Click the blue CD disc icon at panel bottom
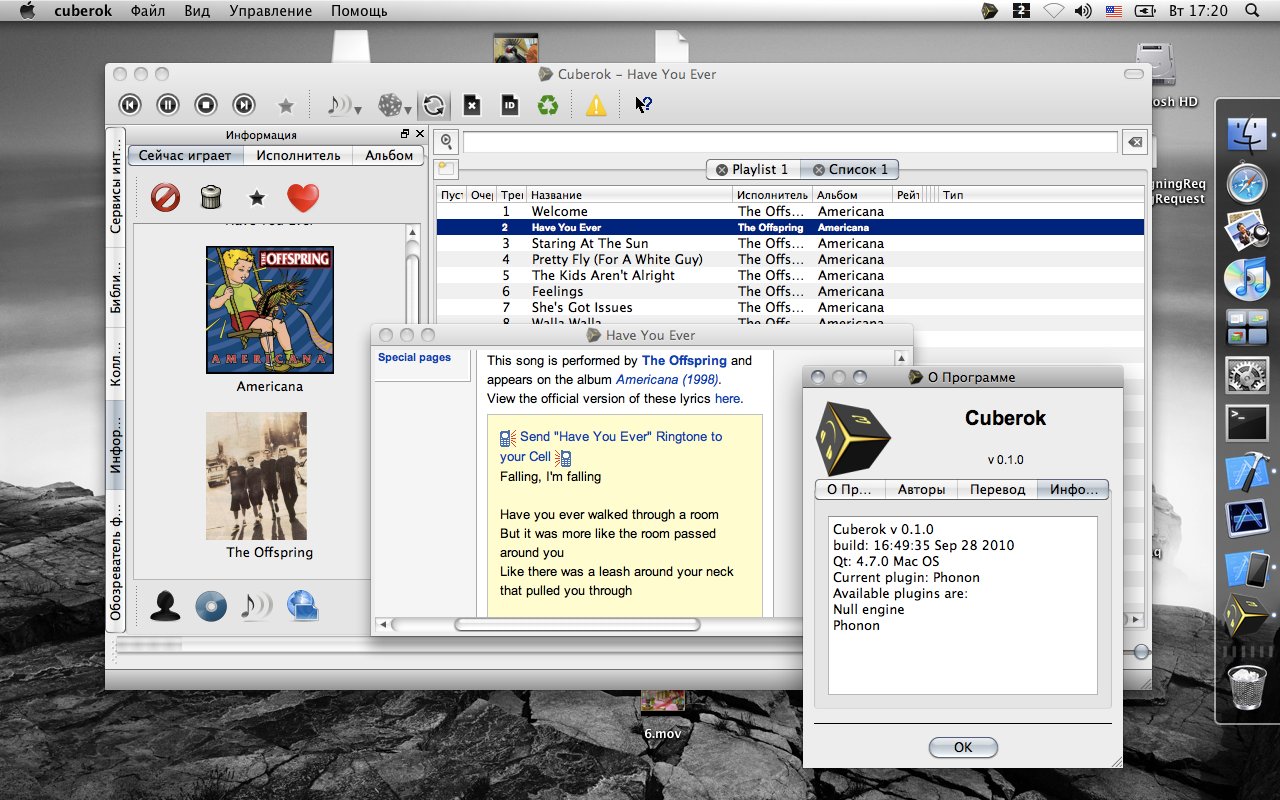 [x=211, y=606]
